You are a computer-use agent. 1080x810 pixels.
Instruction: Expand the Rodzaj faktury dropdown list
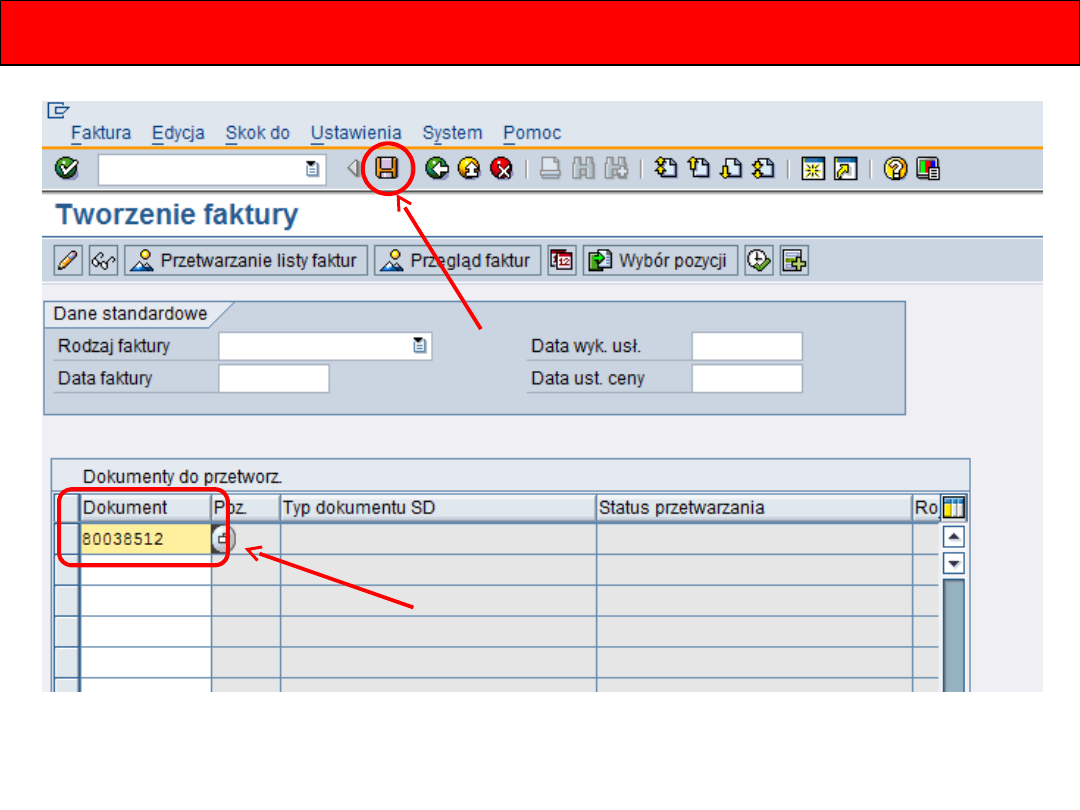(420, 346)
